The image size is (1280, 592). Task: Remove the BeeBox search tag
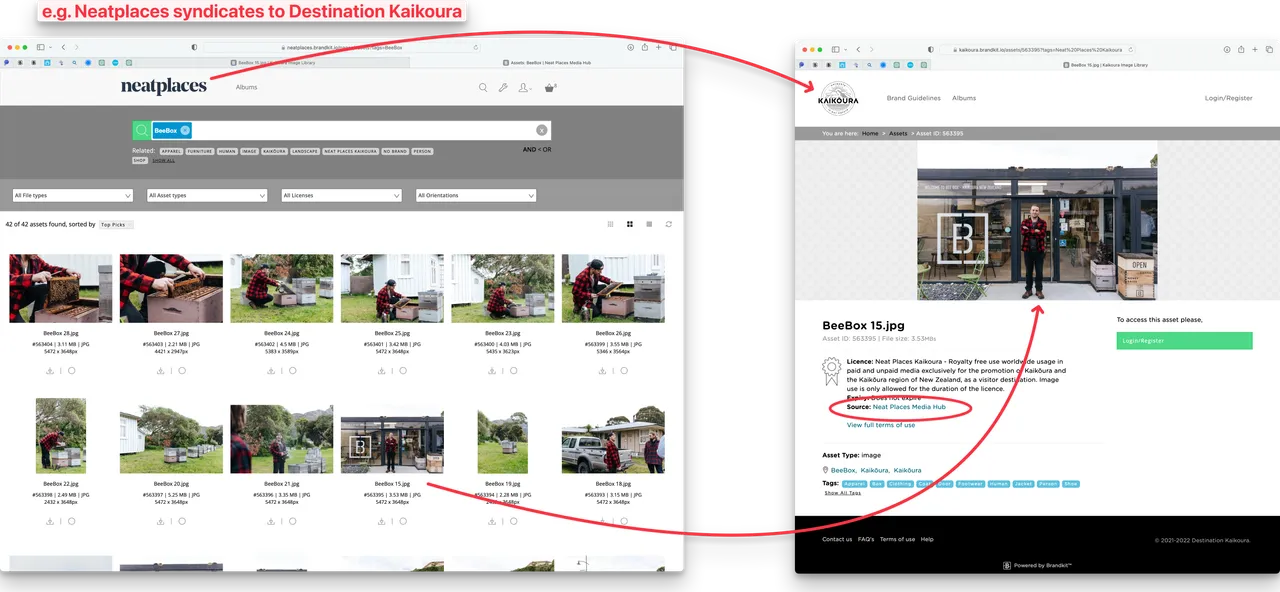click(x=185, y=131)
